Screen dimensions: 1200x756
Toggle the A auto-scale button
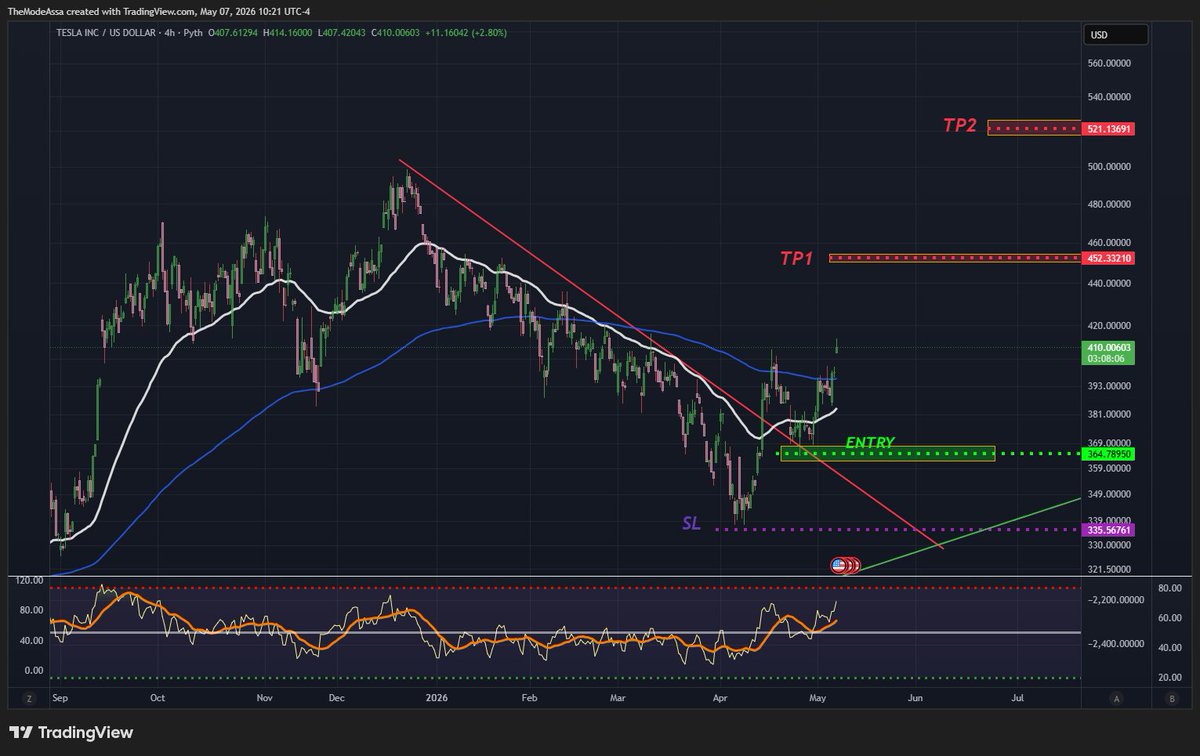coord(1115,698)
